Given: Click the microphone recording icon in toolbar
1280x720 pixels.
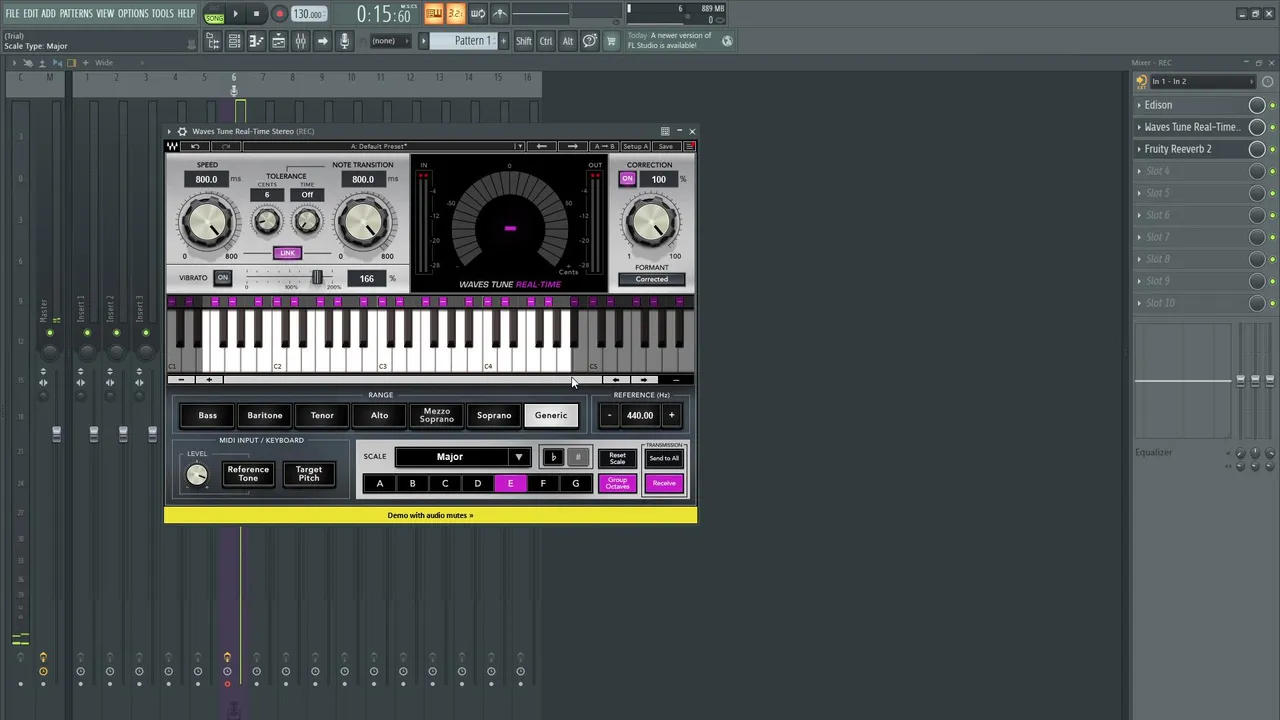Looking at the screenshot, I should click(x=344, y=41).
